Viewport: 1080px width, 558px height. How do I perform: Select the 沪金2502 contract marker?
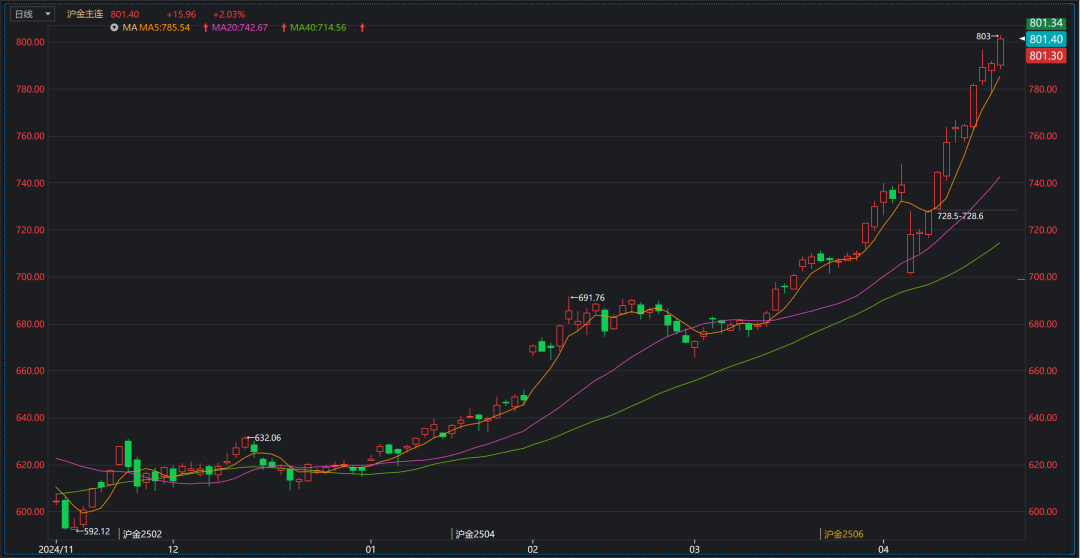tap(141, 535)
